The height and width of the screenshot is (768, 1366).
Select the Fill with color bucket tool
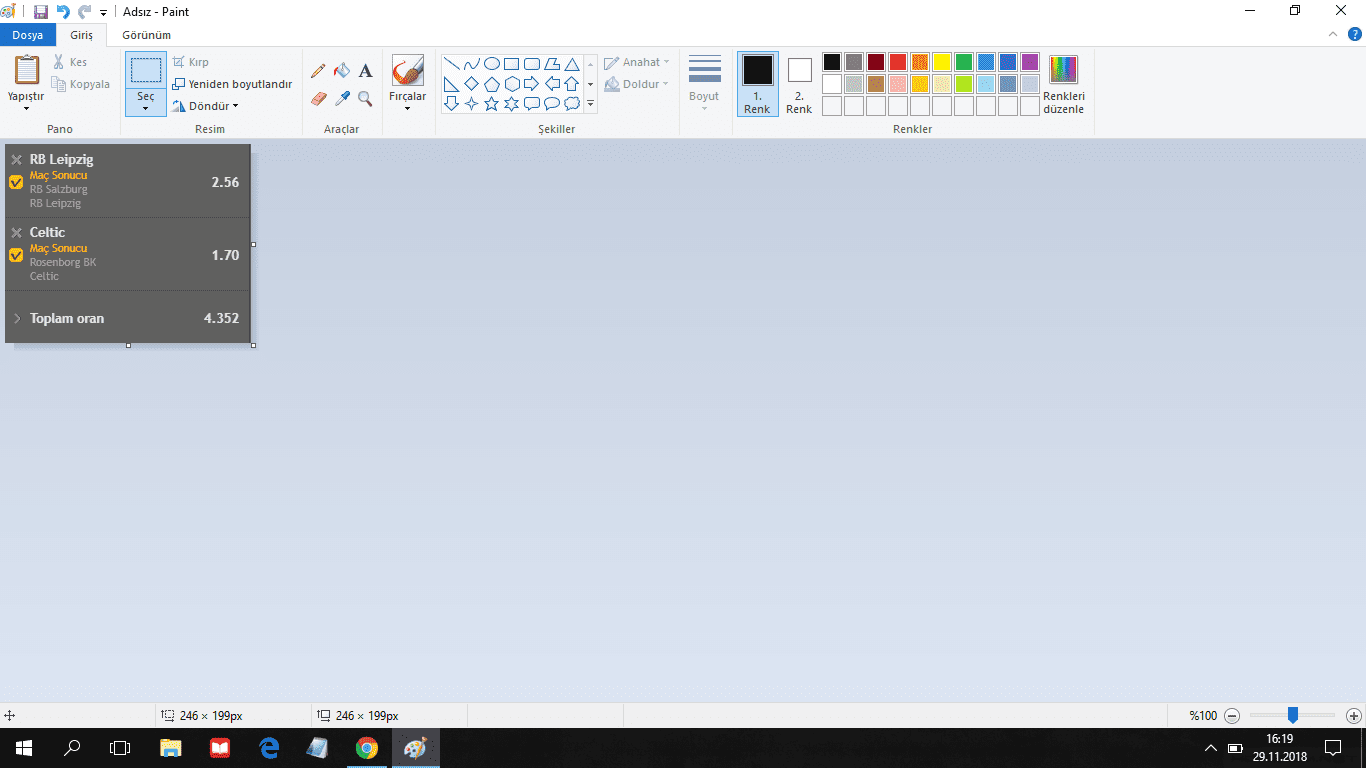tap(342, 71)
